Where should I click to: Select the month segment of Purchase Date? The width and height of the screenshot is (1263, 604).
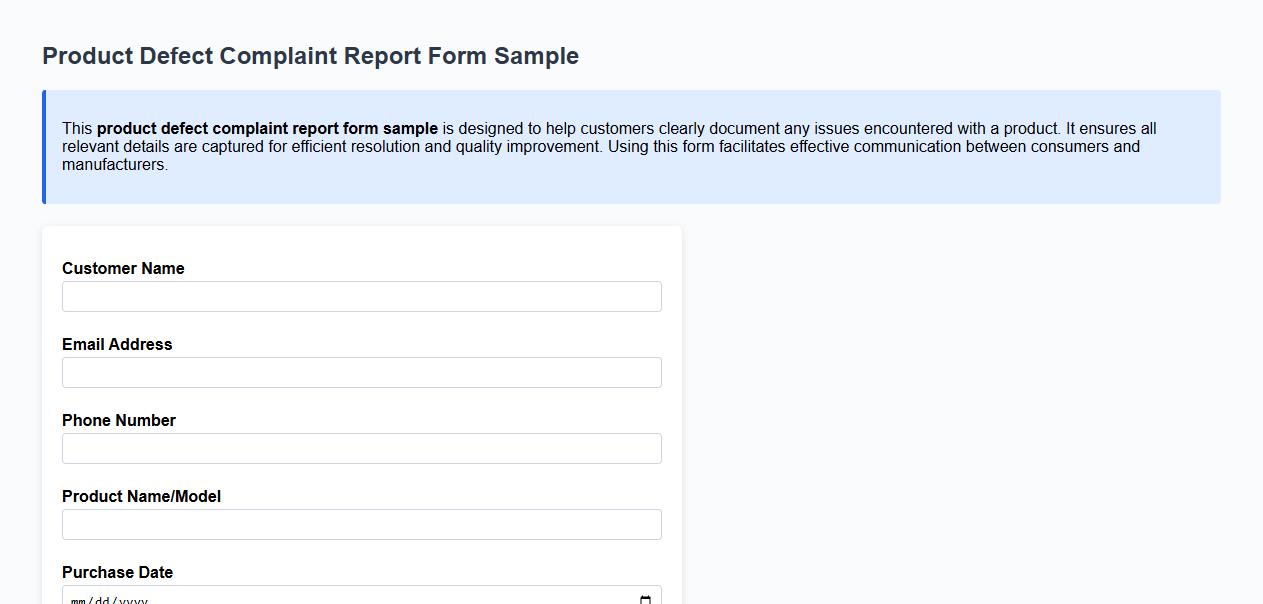click(77, 598)
